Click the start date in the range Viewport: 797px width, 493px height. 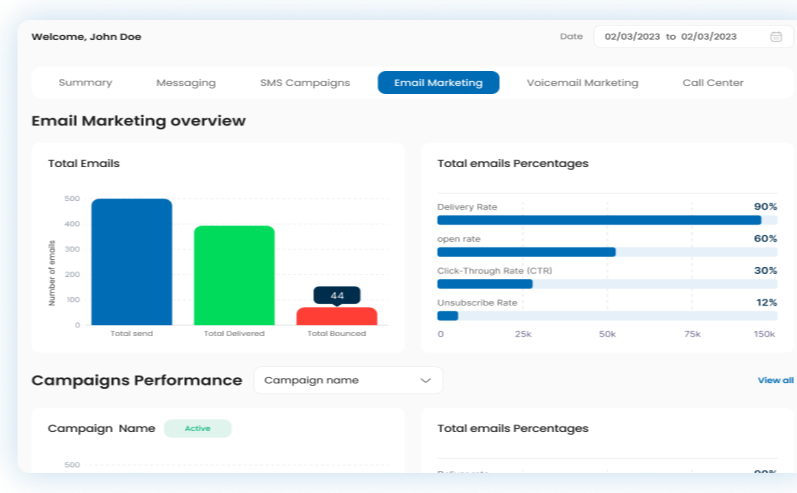point(634,37)
